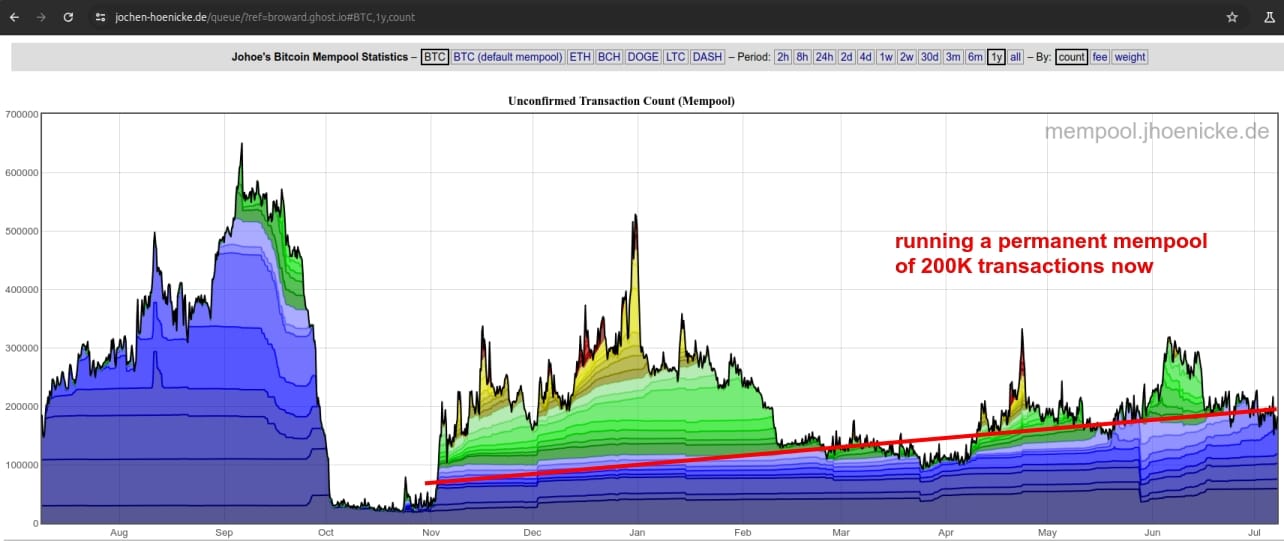Click the Jul x-axis label
The height and width of the screenshot is (541, 1284).
click(1253, 533)
